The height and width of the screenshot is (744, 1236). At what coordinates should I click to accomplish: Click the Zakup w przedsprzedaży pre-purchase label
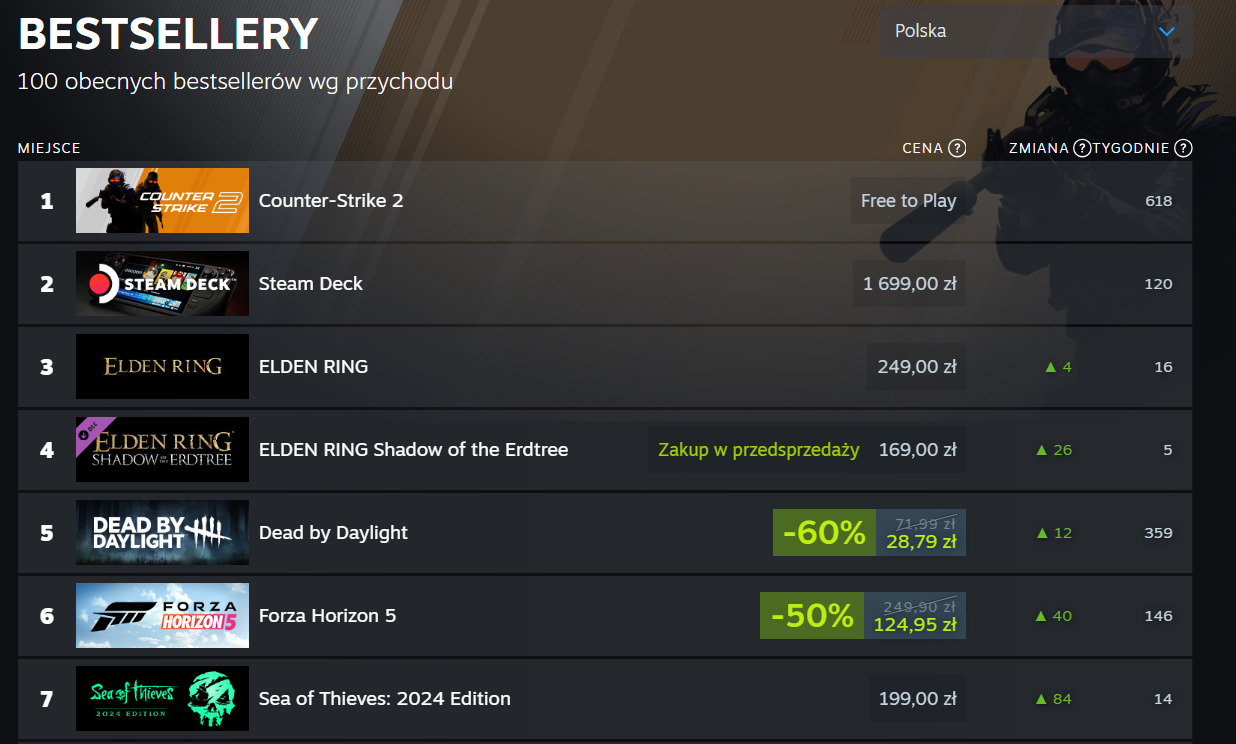758,450
